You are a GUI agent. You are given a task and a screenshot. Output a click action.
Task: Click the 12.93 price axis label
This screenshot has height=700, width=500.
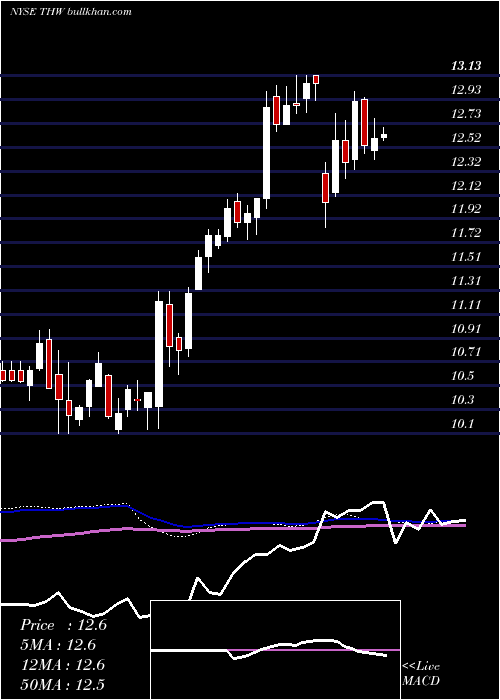tap(466, 90)
